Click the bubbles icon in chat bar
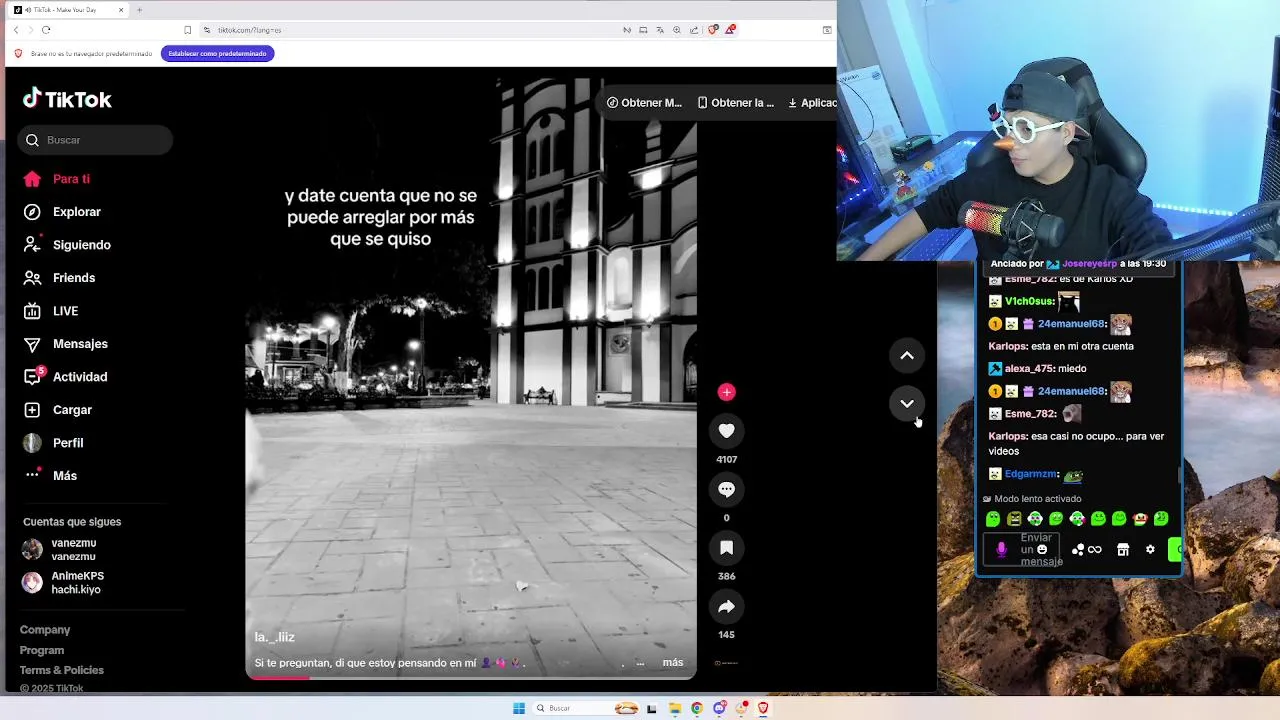This screenshot has height=720, width=1280. (1078, 549)
